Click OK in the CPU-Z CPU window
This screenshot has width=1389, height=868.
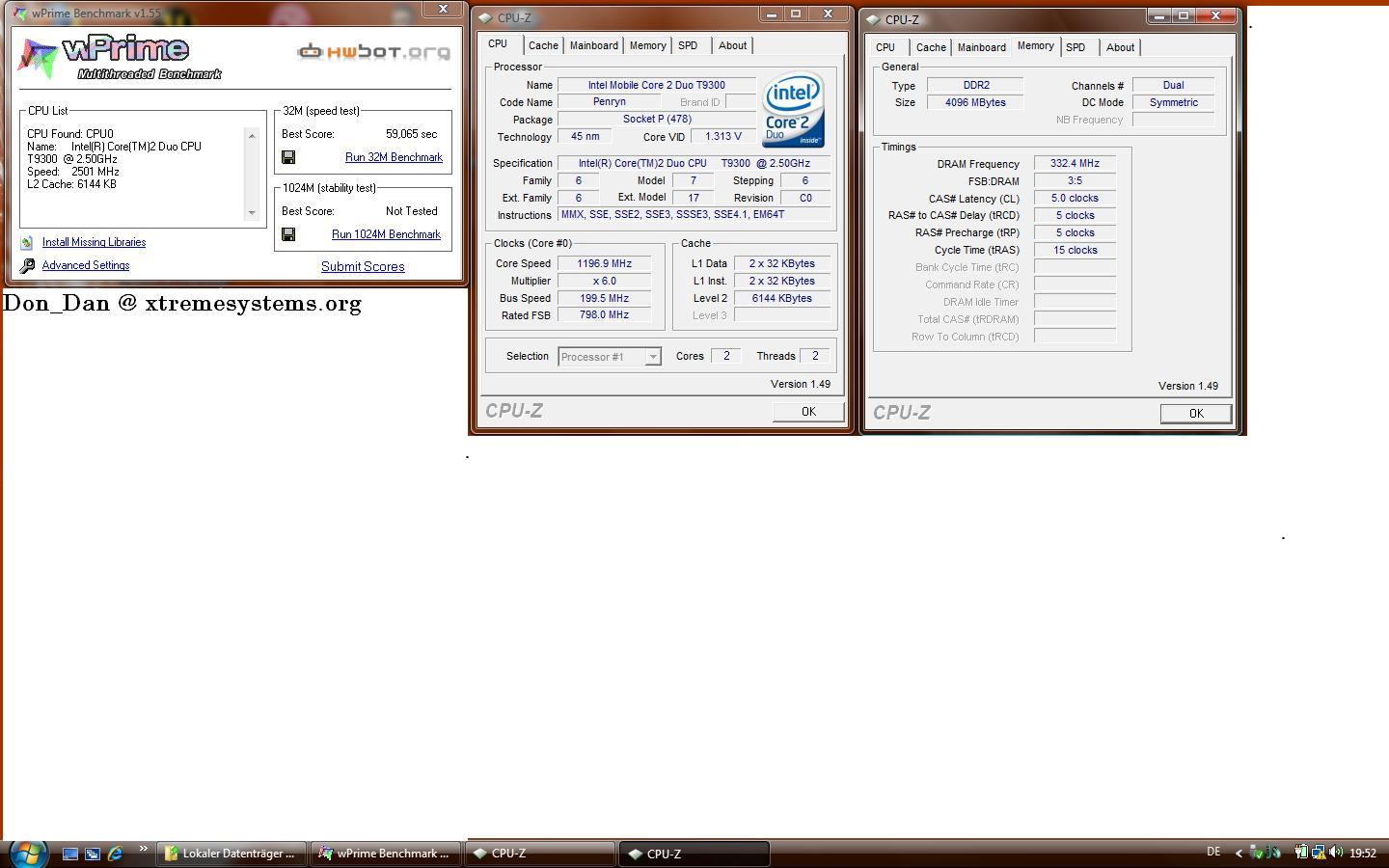click(808, 412)
